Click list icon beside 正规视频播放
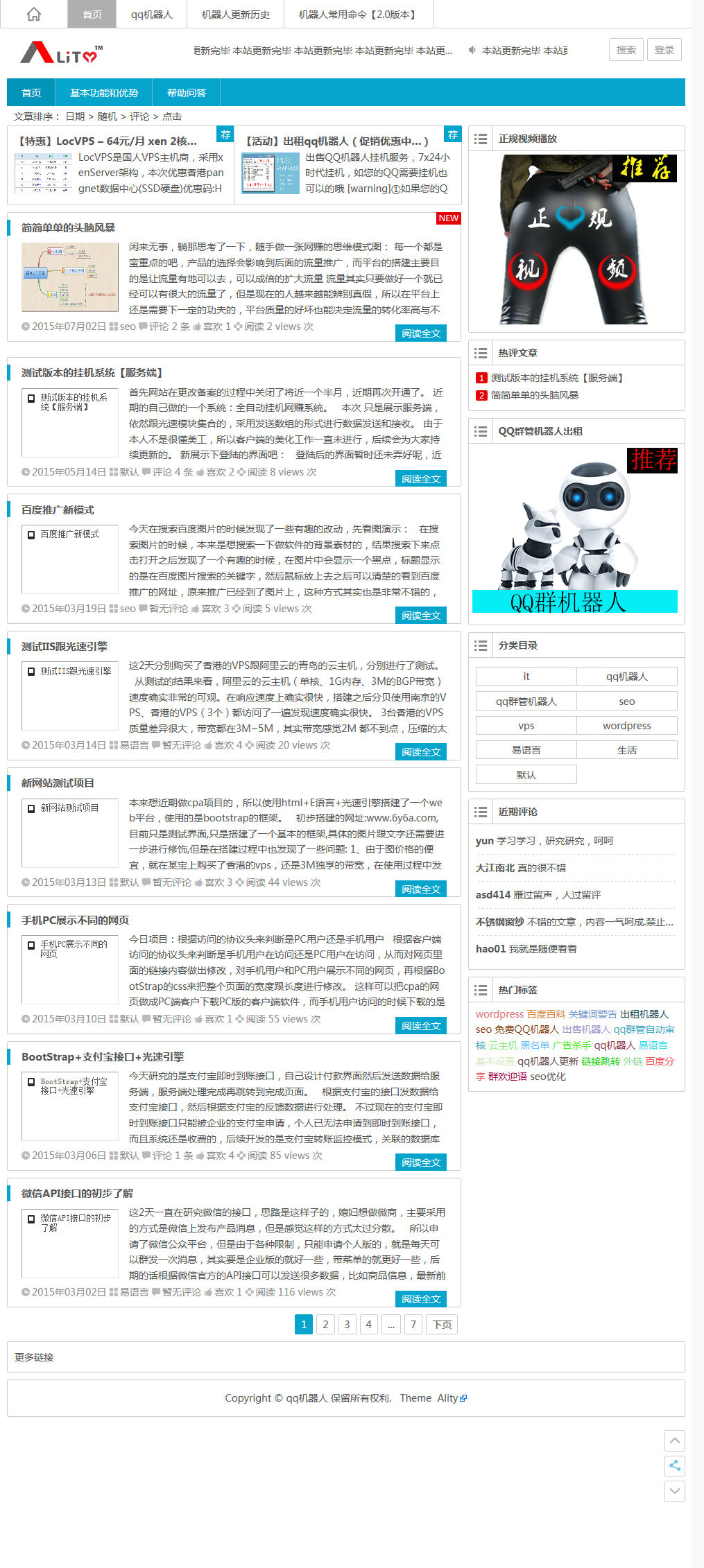 click(x=481, y=139)
